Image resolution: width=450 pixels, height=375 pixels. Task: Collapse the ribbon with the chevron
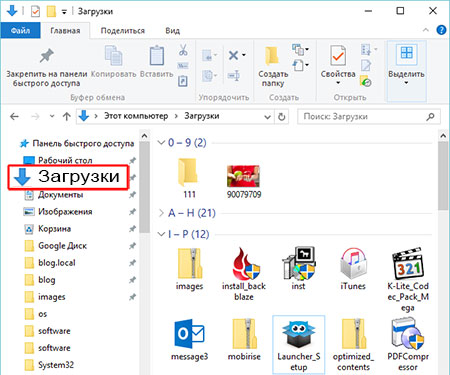[x=426, y=30]
